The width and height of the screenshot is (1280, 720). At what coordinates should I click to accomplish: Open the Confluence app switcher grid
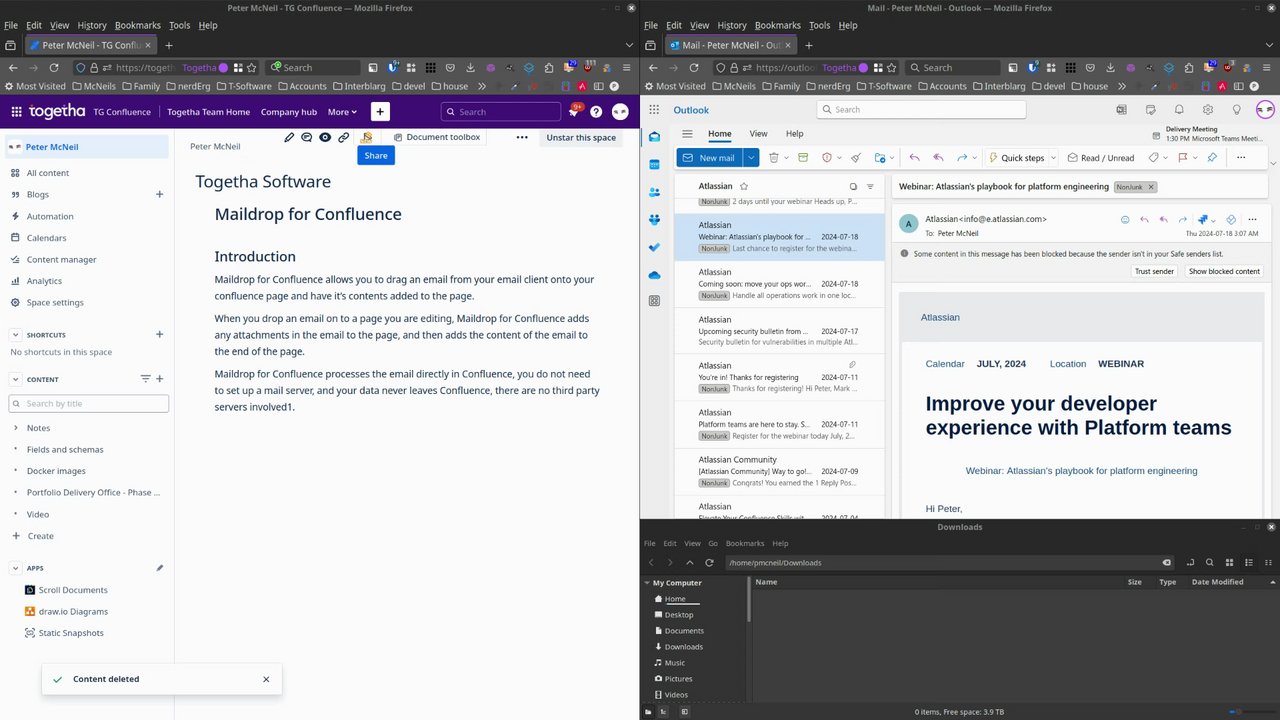pyautogui.click(x=17, y=112)
